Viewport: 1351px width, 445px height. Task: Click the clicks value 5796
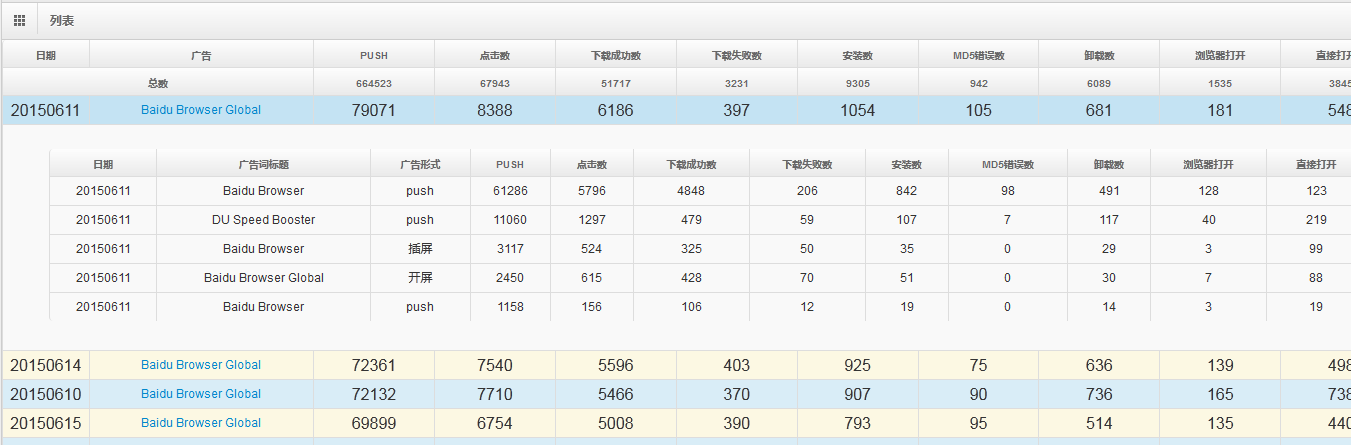[592, 191]
